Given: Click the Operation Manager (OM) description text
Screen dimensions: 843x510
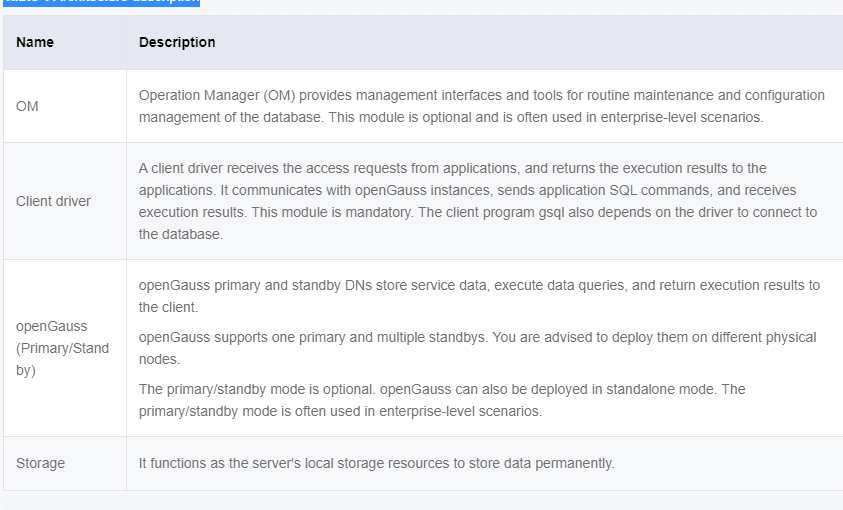Looking at the screenshot, I should point(482,106).
